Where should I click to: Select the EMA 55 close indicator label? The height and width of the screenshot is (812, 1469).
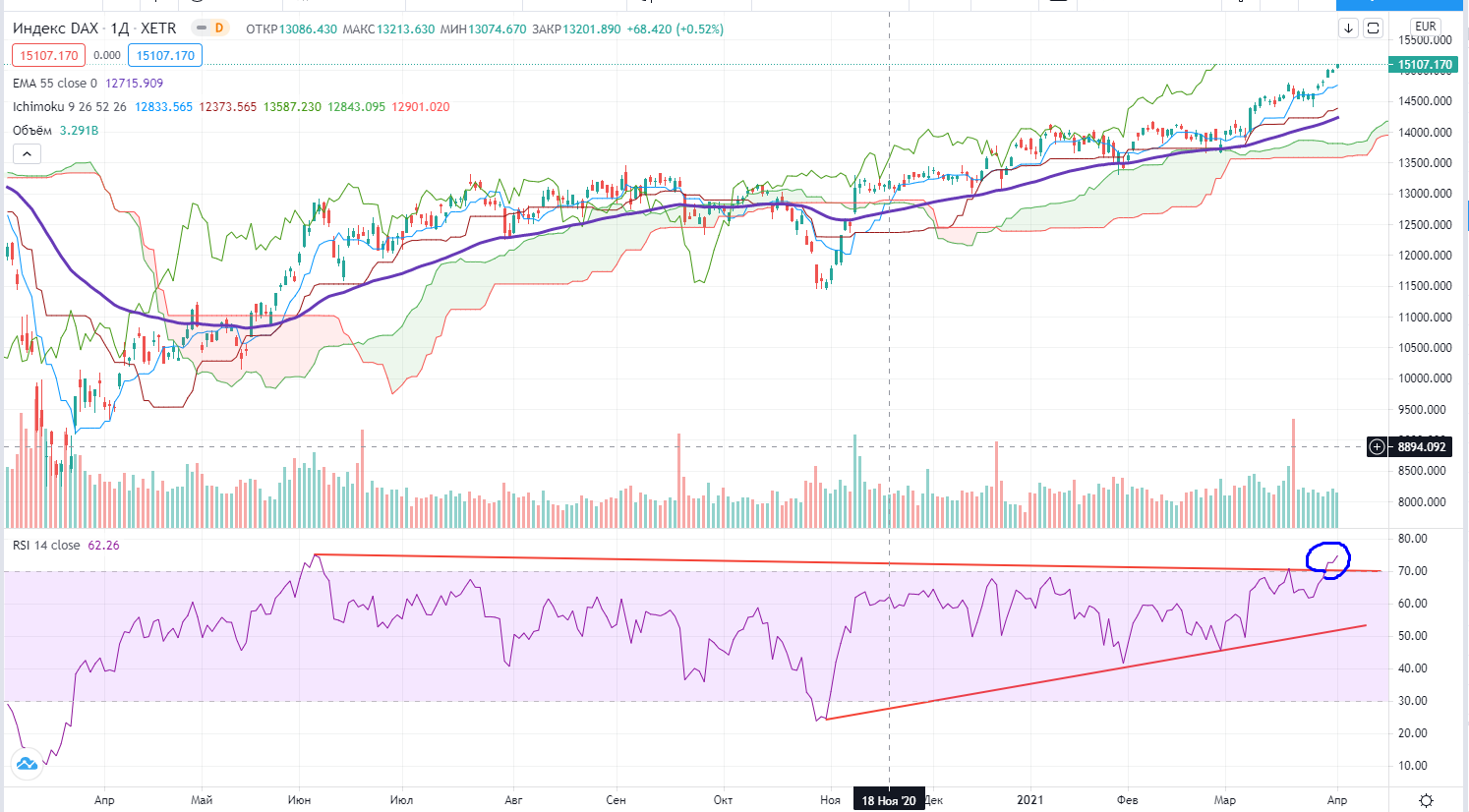[55, 84]
